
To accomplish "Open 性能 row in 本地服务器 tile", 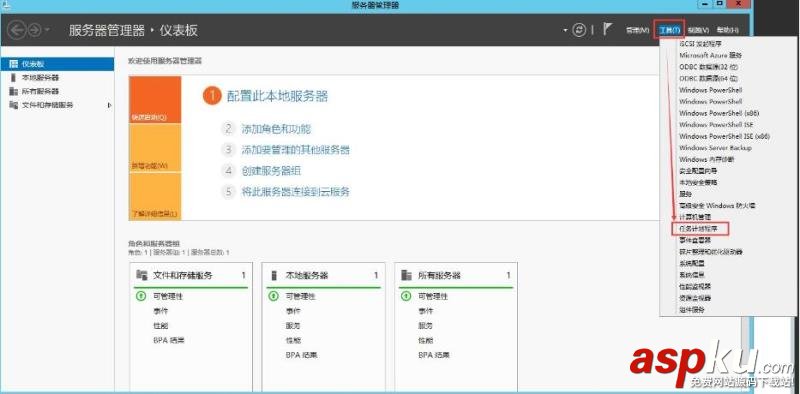I will (293, 340).
